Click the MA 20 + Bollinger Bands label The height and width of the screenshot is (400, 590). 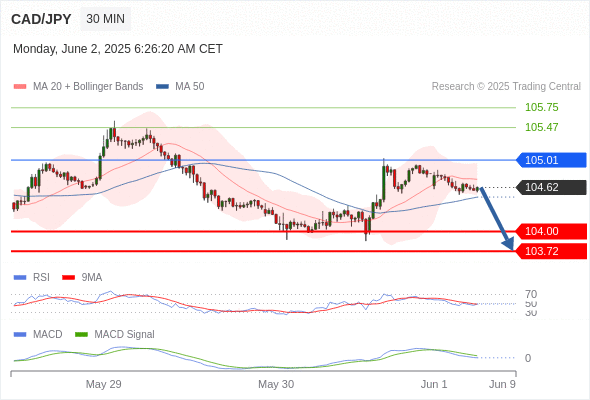pos(88,87)
